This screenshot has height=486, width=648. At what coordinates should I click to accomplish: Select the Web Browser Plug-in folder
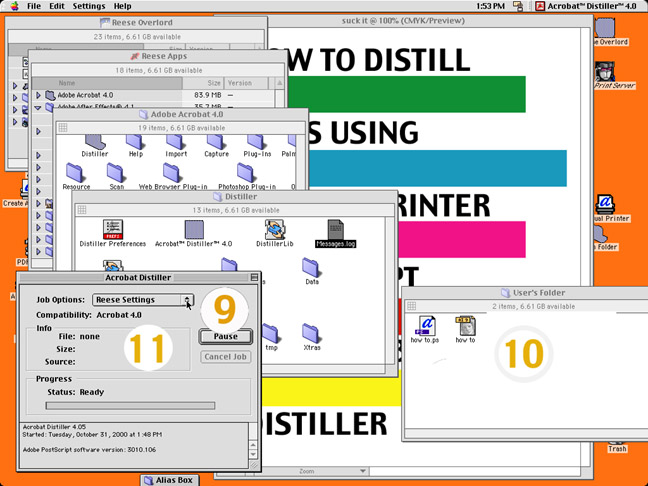click(x=173, y=176)
